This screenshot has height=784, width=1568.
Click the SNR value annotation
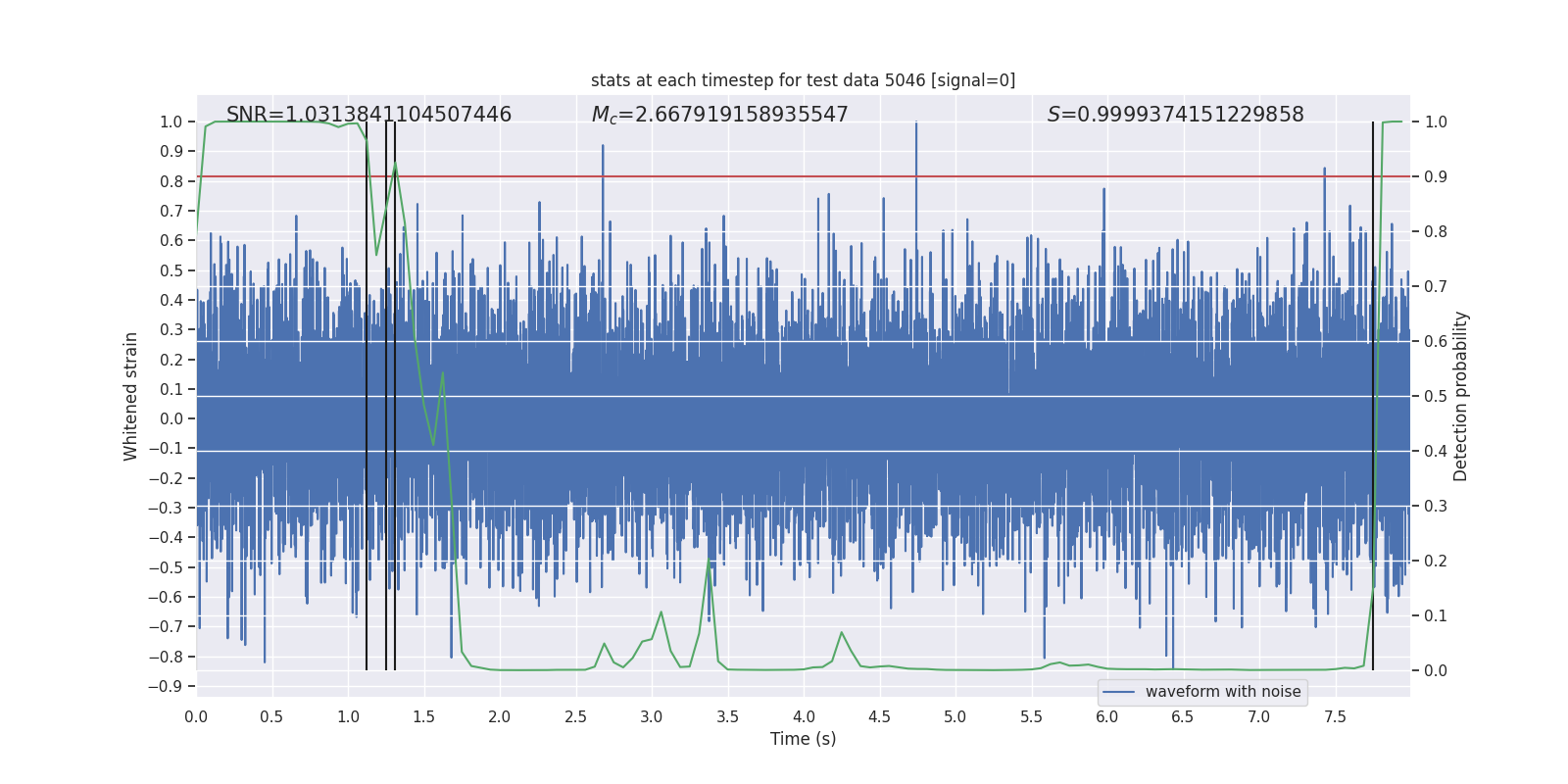pyautogui.click(x=368, y=115)
